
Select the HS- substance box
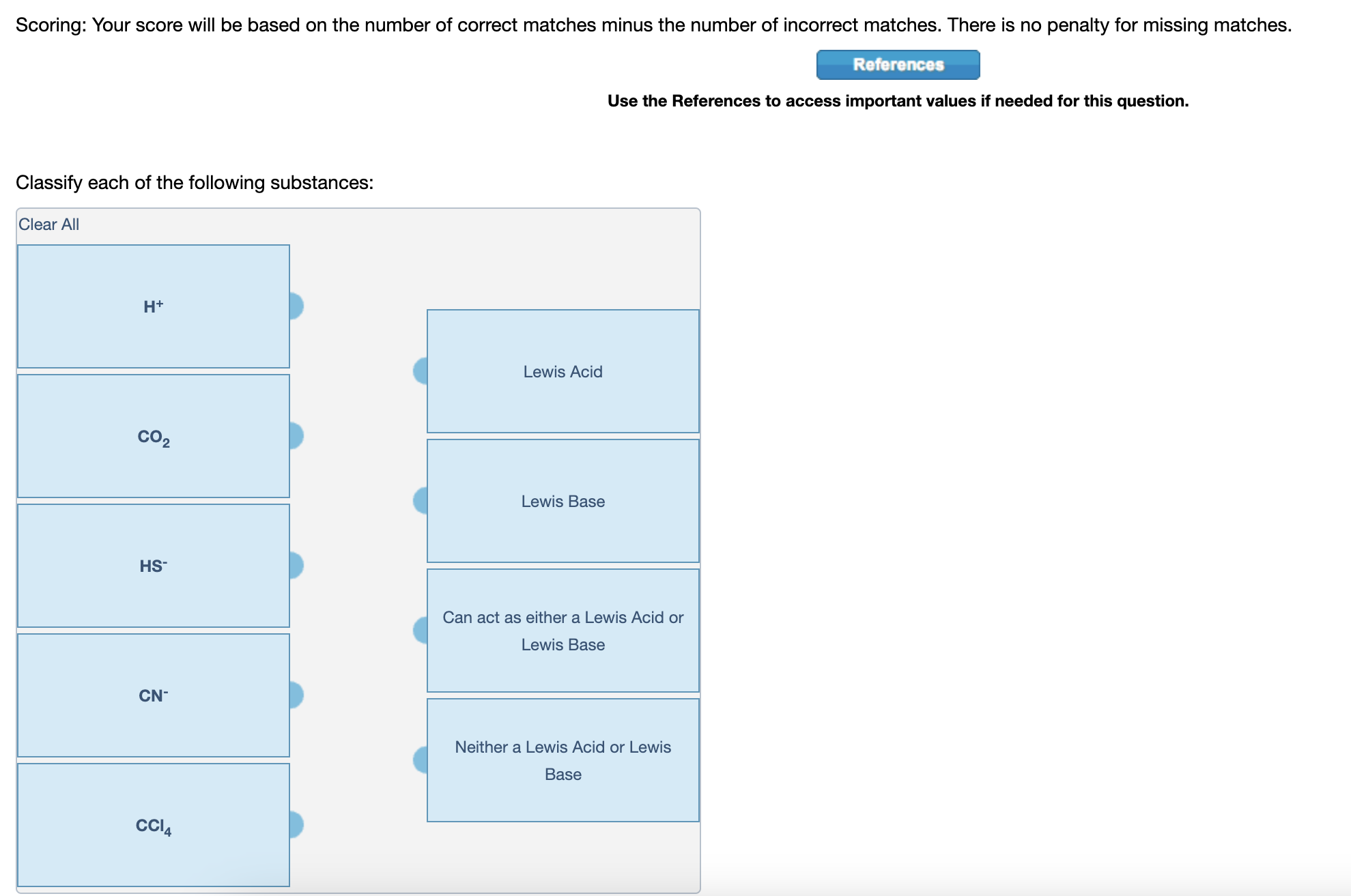[152, 565]
